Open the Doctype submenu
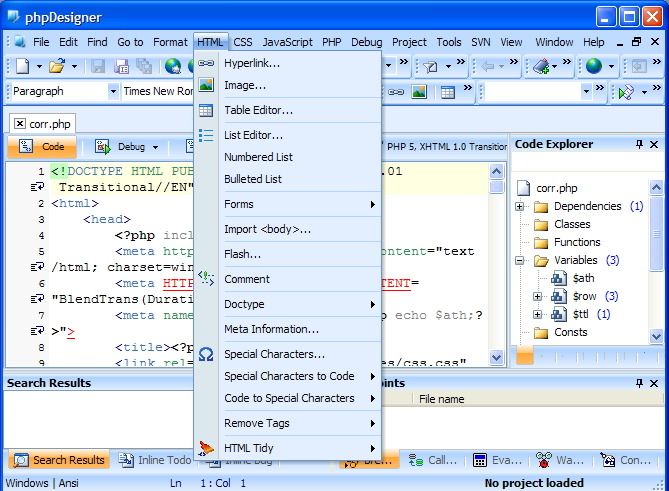The width and height of the screenshot is (669, 491). tap(288, 304)
